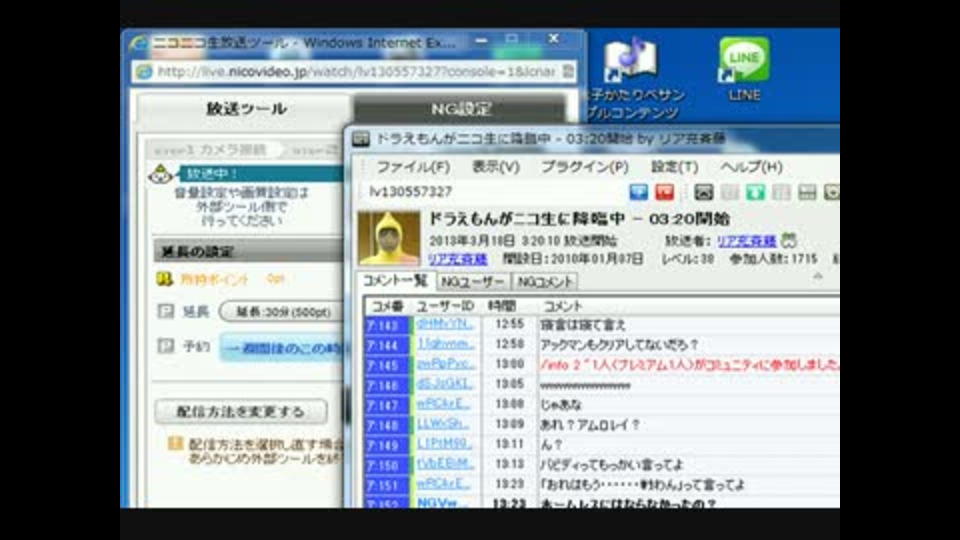Click the P icon beside 延長

(166, 311)
